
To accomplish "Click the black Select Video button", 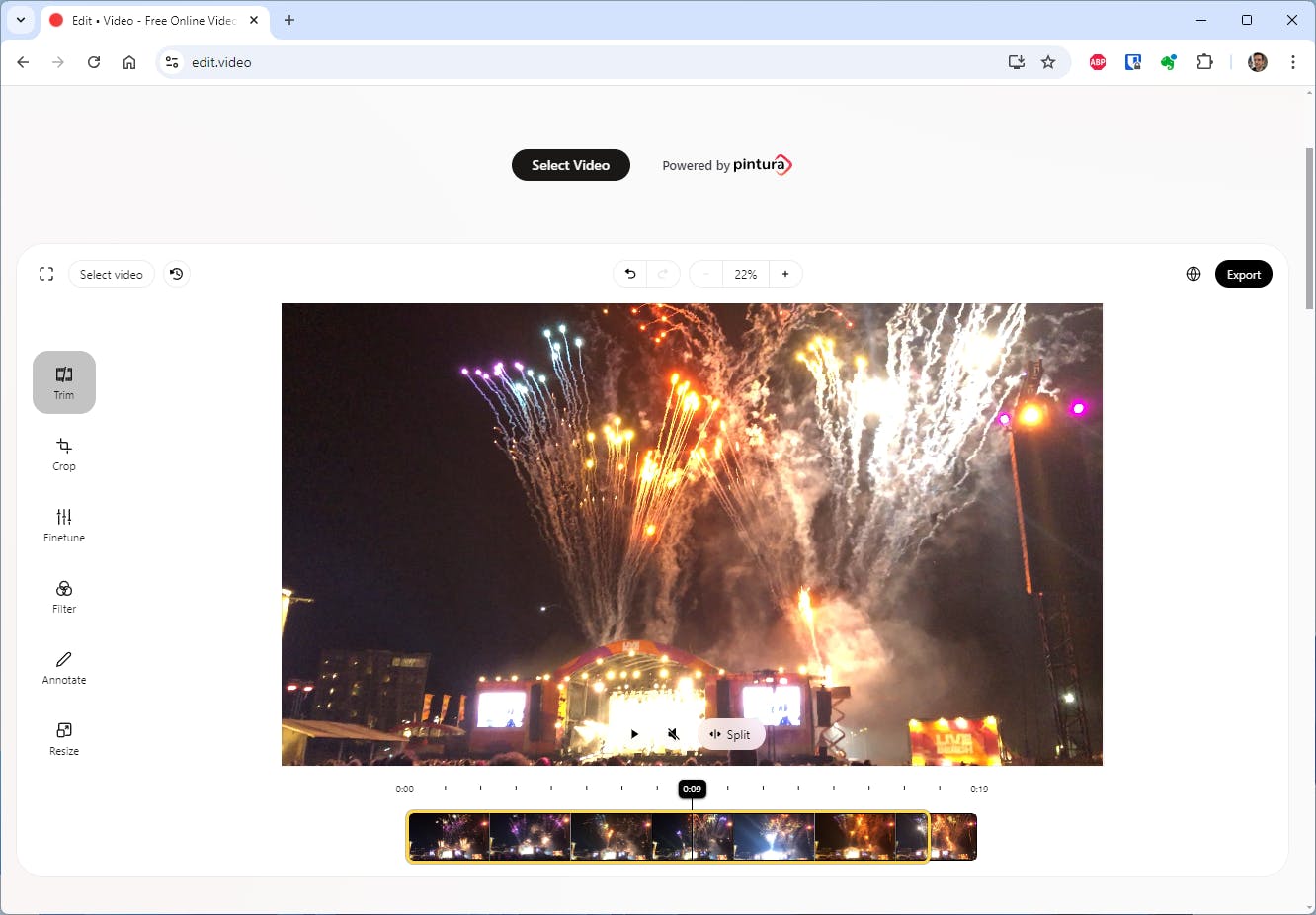I will tap(571, 165).
